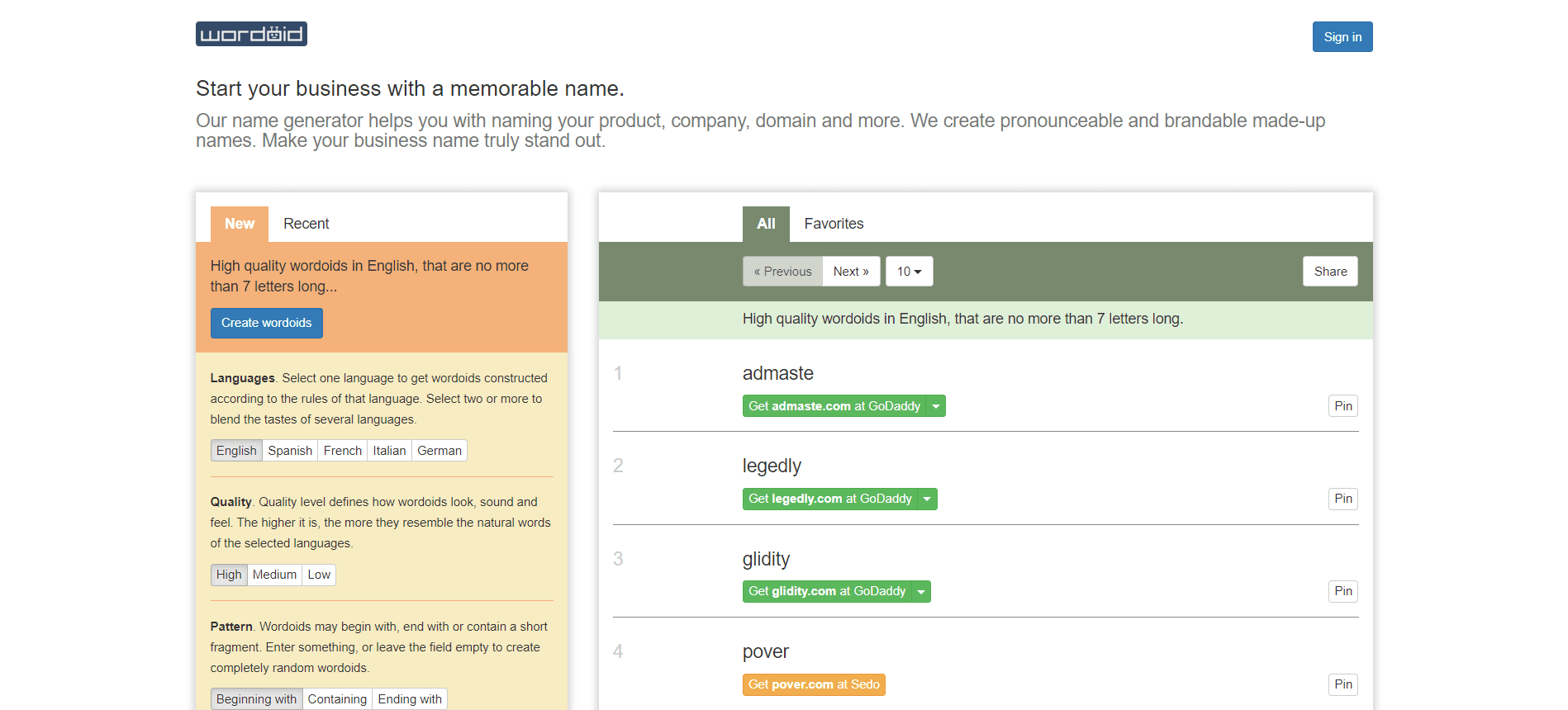This screenshot has width=1568, height=710.
Task: Select the Spanish language toggle
Action: (290, 451)
